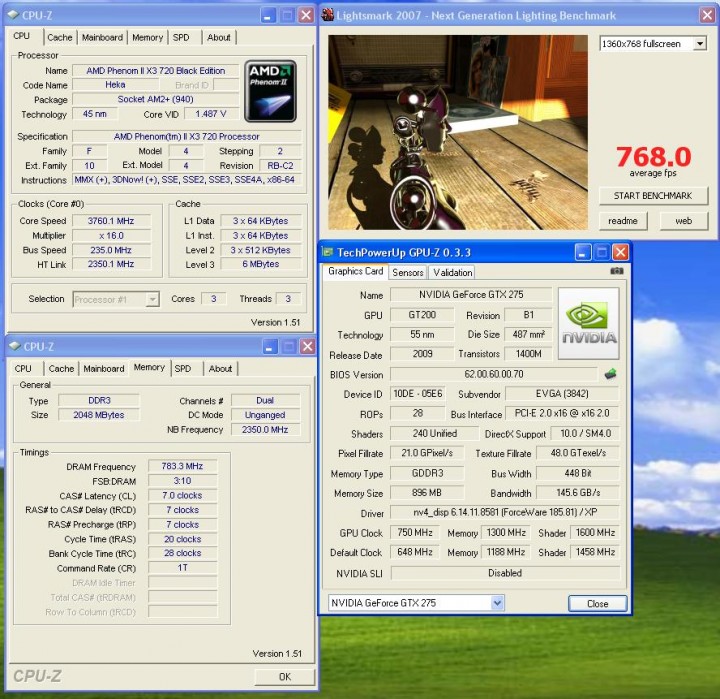Click the top CPU-Z window title icon
Screen dimensions: 720x699
click(x=13, y=15)
